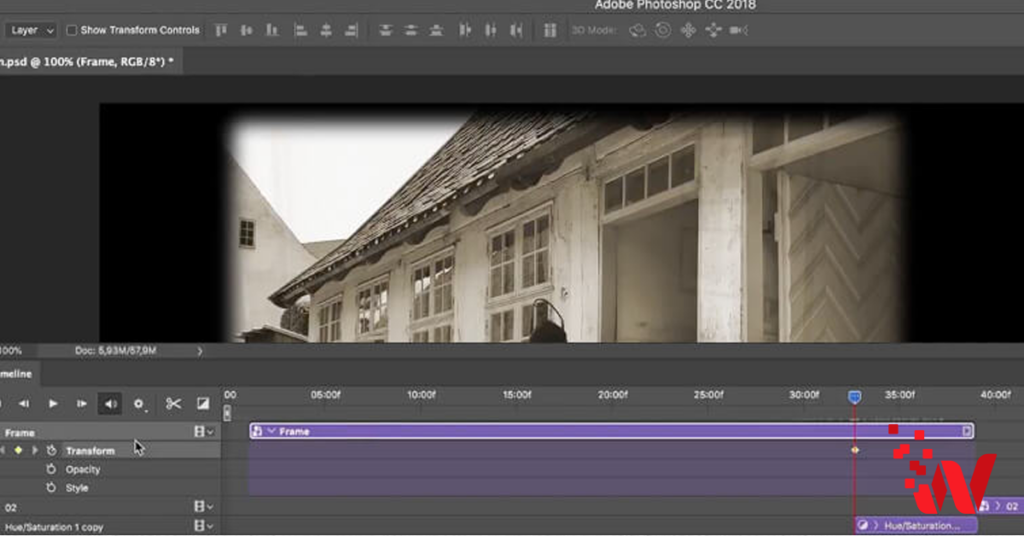This screenshot has width=1024, height=536.
Task: Choose a transition with the fade icon
Action: [203, 404]
